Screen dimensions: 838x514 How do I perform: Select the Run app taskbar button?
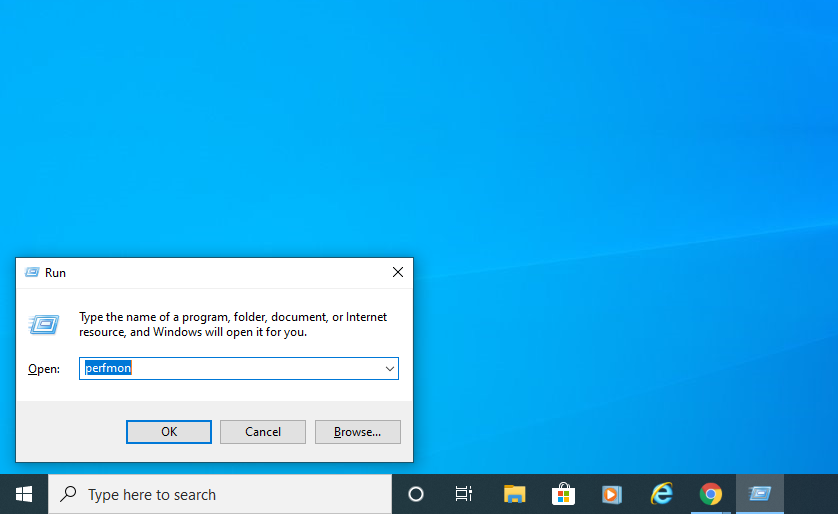coord(759,494)
